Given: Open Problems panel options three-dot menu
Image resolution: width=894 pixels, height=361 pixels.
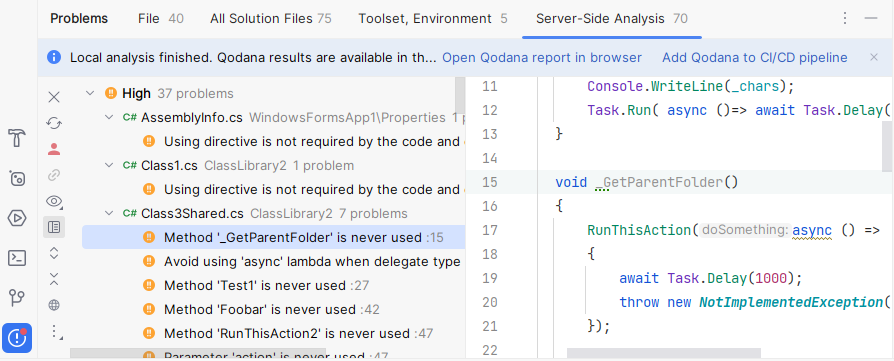Looking at the screenshot, I should (x=845, y=19).
